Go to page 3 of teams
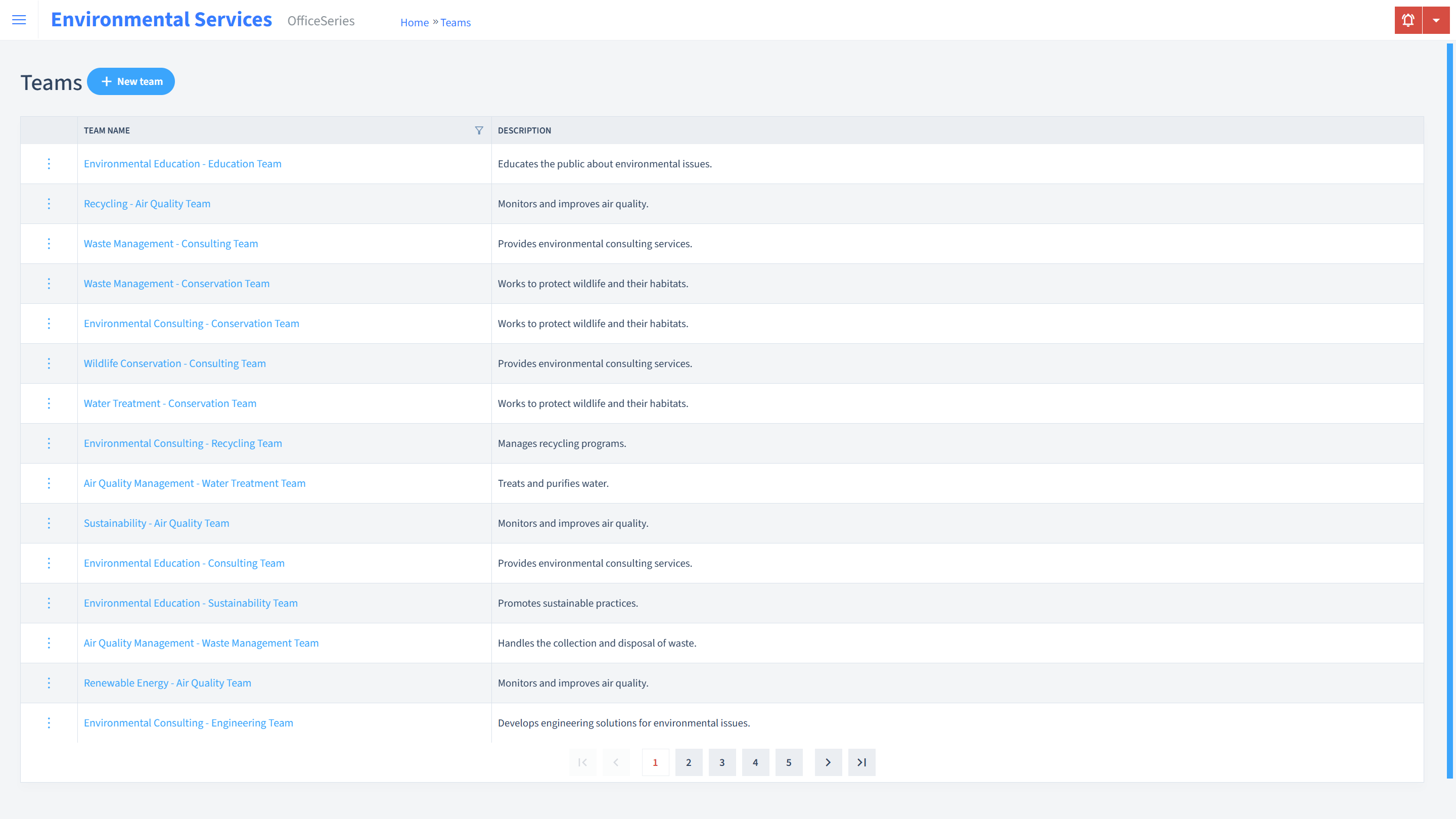Image resolution: width=1456 pixels, height=819 pixels. click(722, 762)
